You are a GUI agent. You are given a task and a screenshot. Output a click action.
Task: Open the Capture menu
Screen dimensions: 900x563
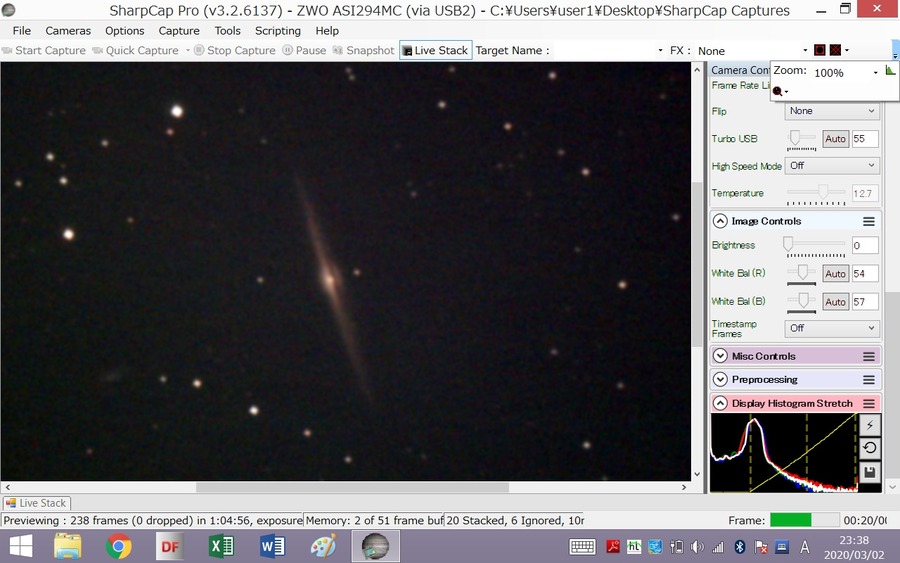point(179,30)
